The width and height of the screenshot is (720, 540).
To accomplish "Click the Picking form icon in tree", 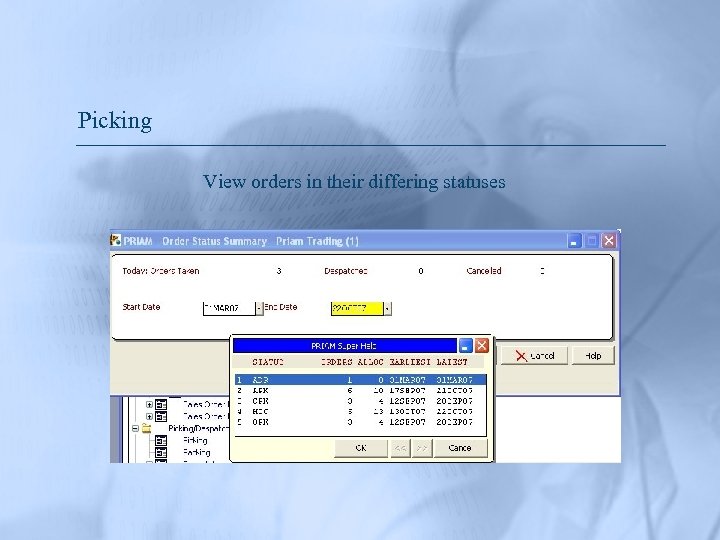I will [161, 440].
